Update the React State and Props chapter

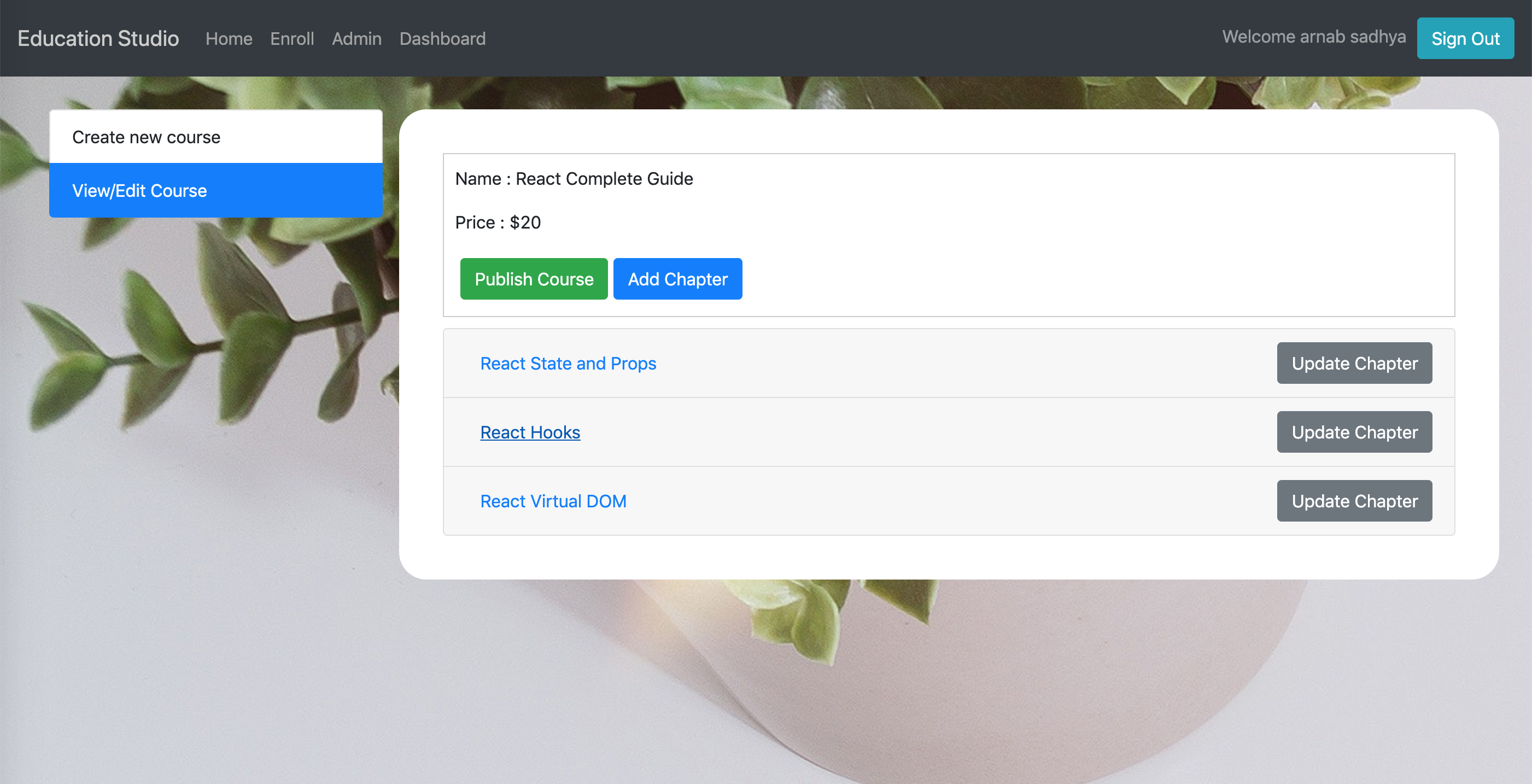click(1354, 364)
